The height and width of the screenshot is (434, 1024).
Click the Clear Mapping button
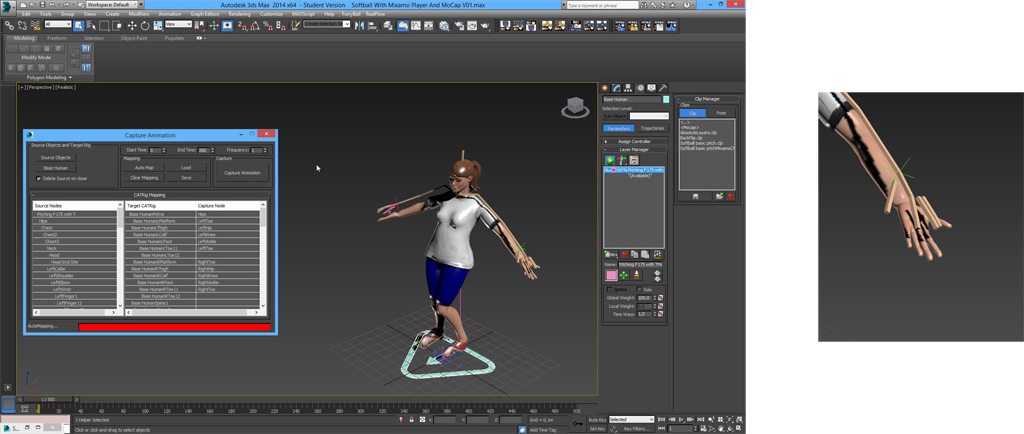coord(144,178)
